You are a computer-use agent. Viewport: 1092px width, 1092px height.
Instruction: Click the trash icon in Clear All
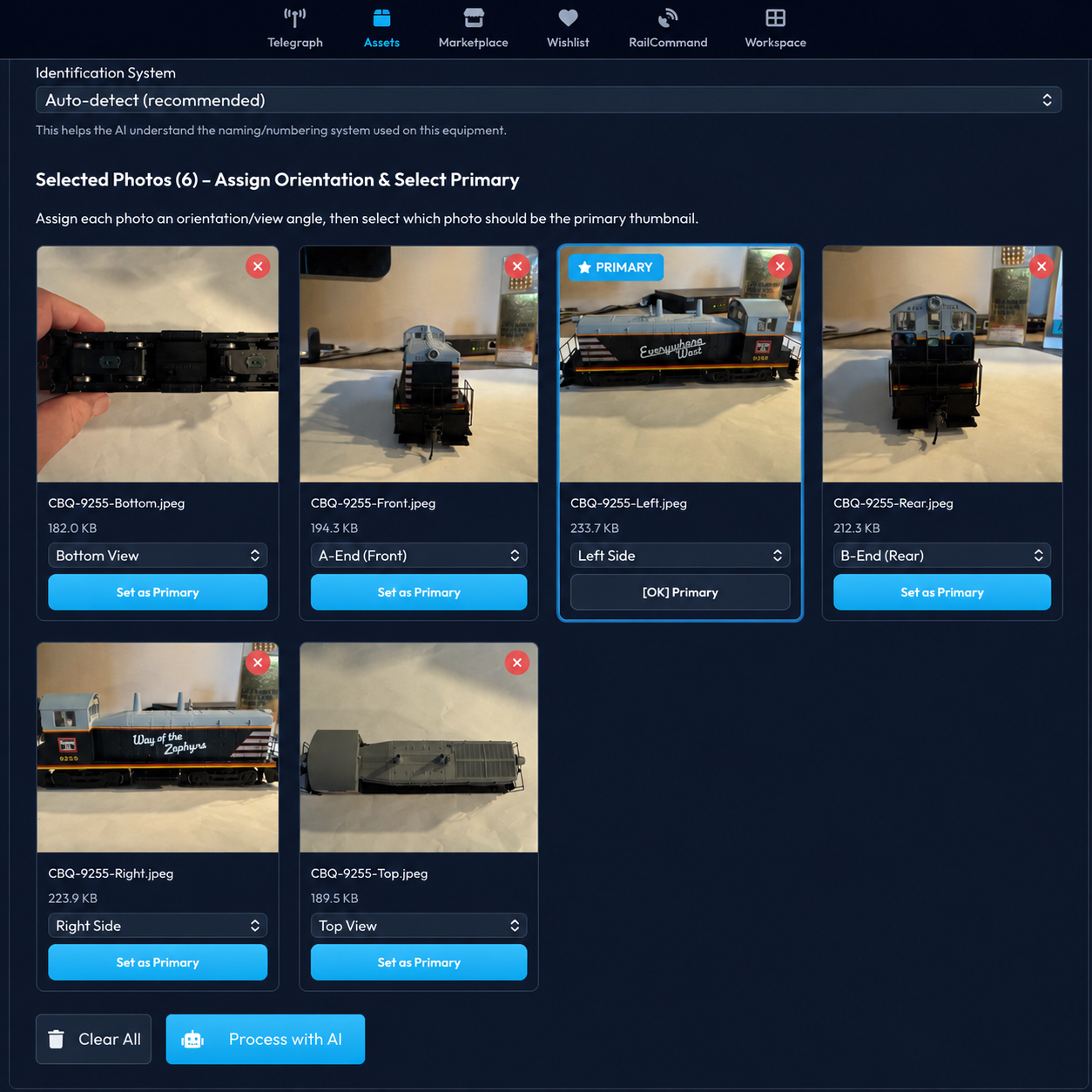coord(57,1039)
